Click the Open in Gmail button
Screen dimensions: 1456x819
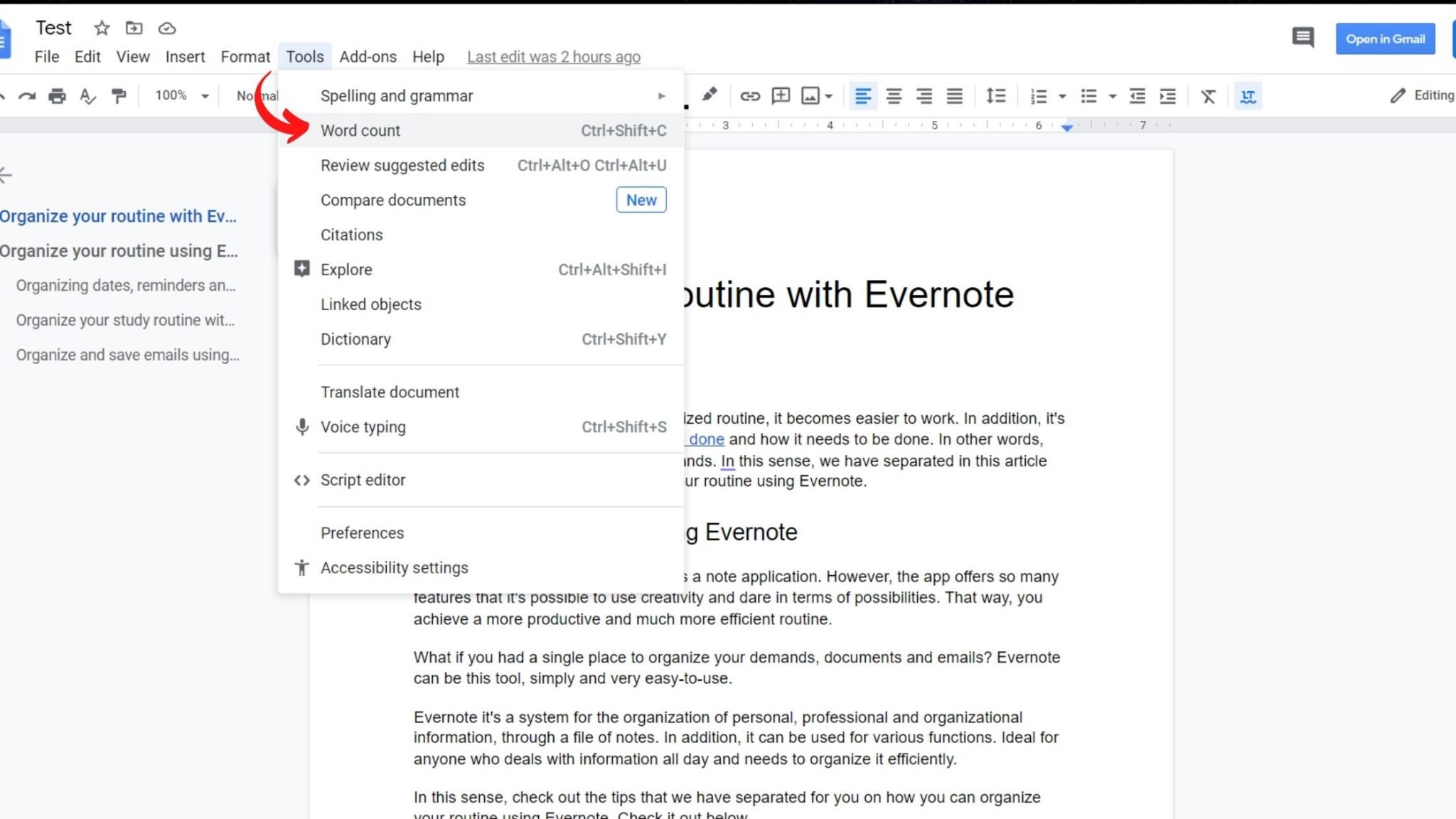point(1385,39)
